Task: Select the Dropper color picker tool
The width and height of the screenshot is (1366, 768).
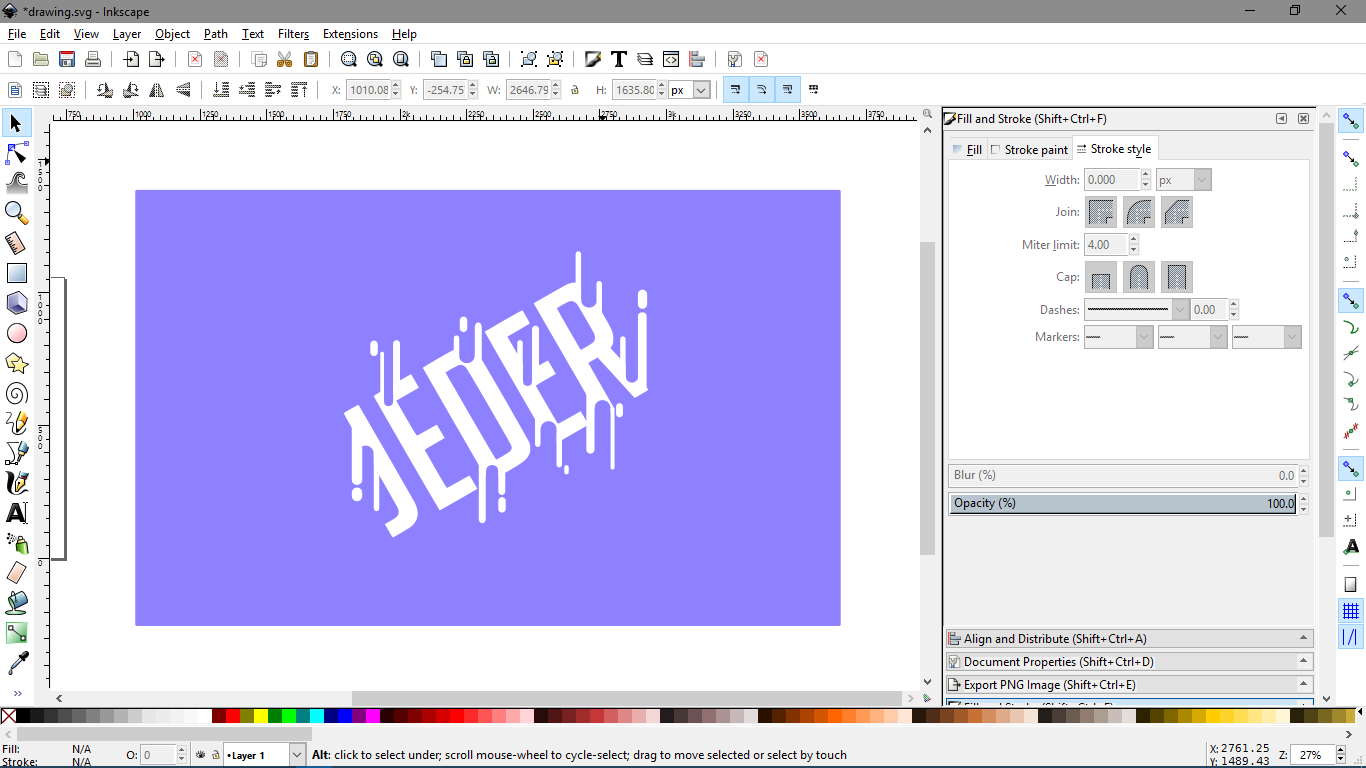Action: (17, 663)
